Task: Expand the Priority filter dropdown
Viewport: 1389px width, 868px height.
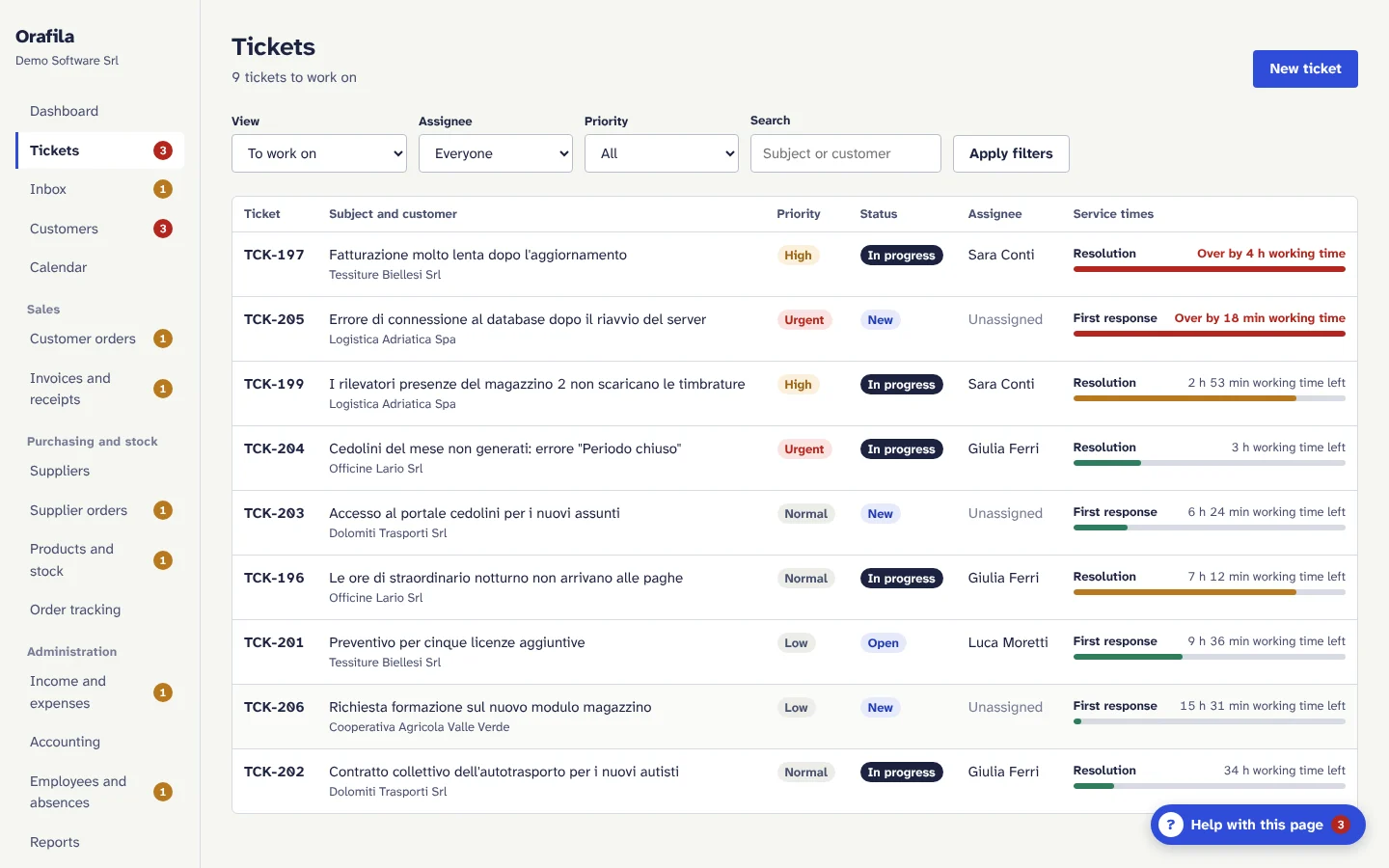Action: click(662, 153)
